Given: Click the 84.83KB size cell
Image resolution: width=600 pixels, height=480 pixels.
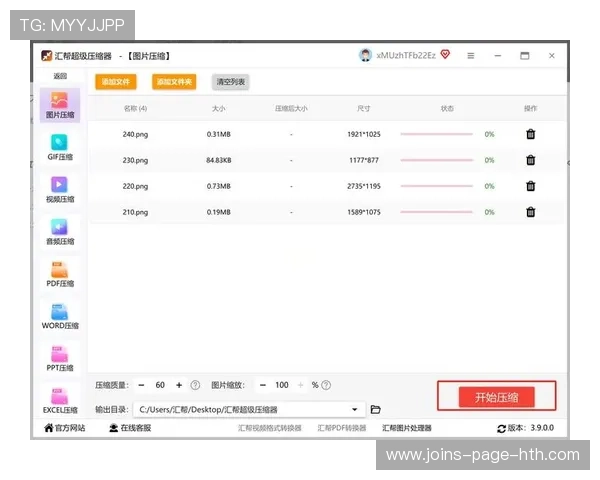Looking at the screenshot, I should (x=218, y=160).
